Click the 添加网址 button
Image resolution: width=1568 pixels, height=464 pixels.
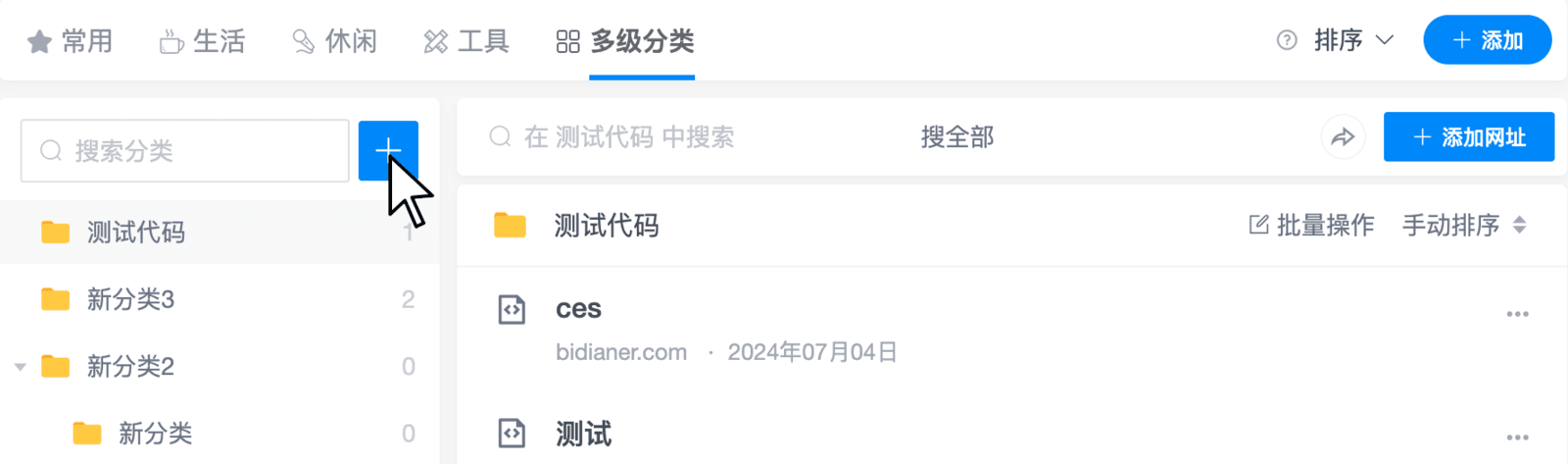pyautogui.click(x=1469, y=137)
